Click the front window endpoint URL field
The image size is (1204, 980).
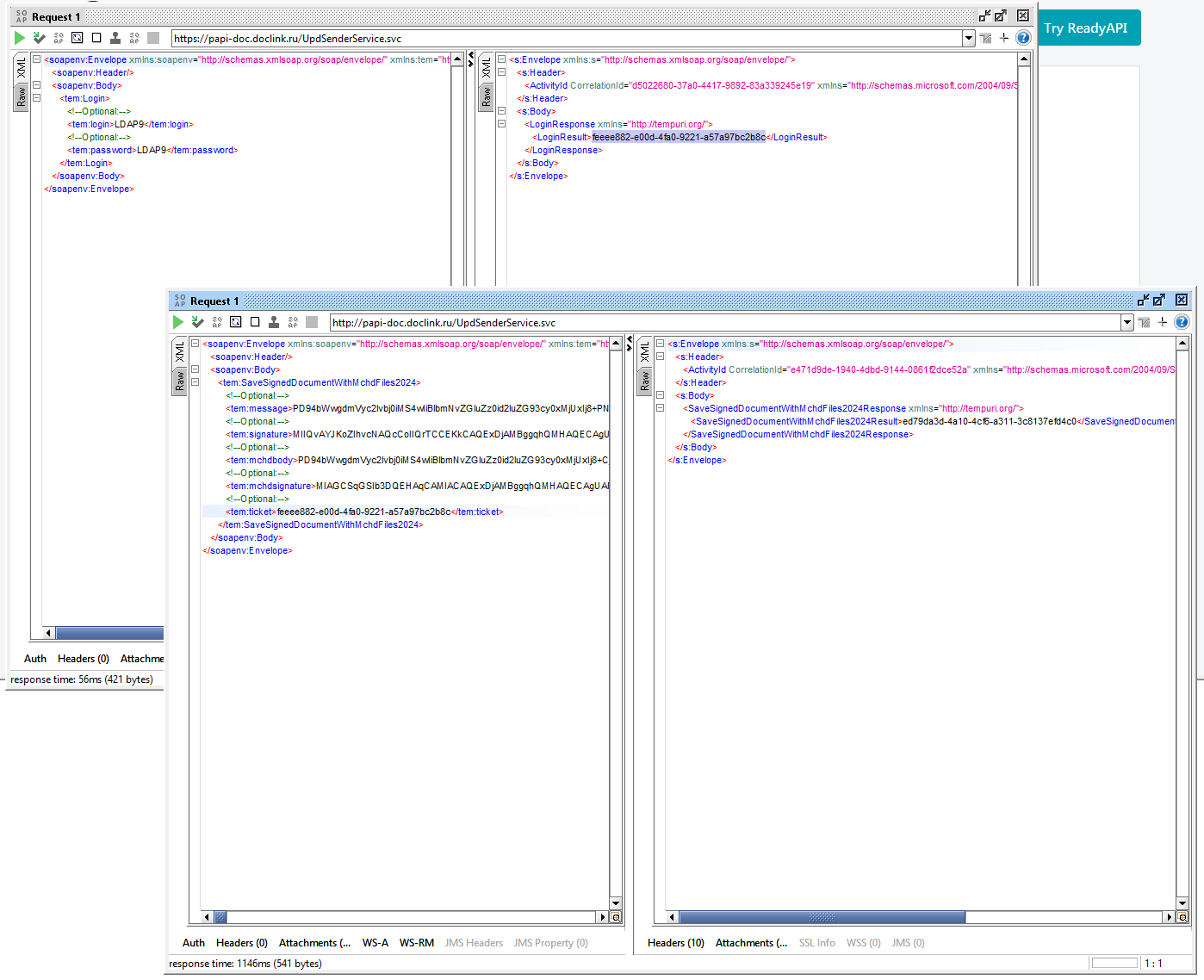pyautogui.click(x=726, y=322)
